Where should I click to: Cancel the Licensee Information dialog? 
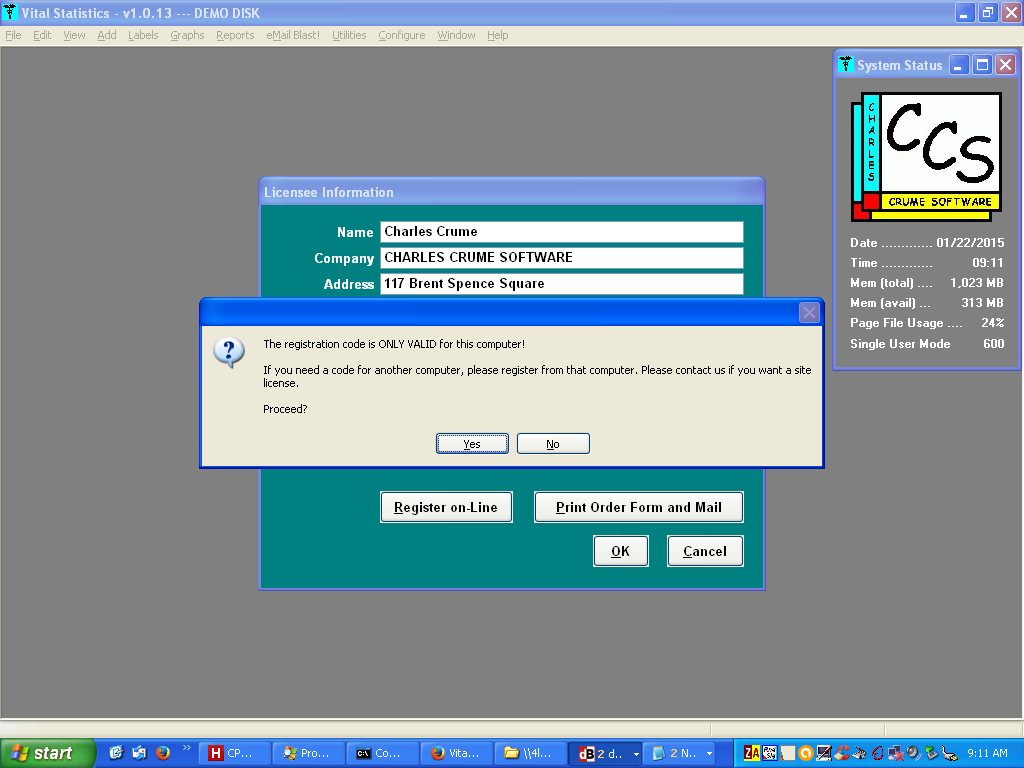[705, 551]
